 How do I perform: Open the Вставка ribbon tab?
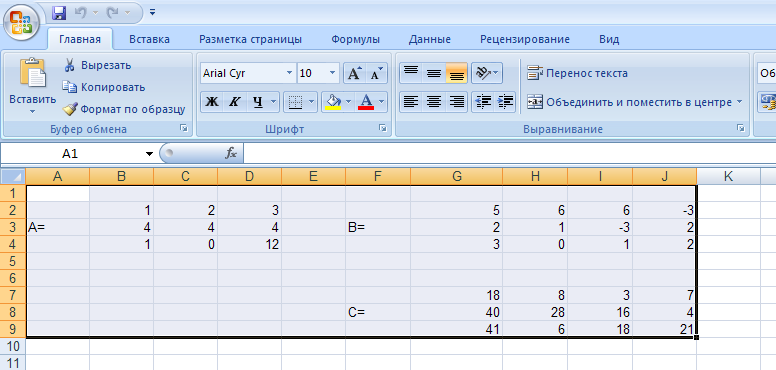(x=149, y=39)
